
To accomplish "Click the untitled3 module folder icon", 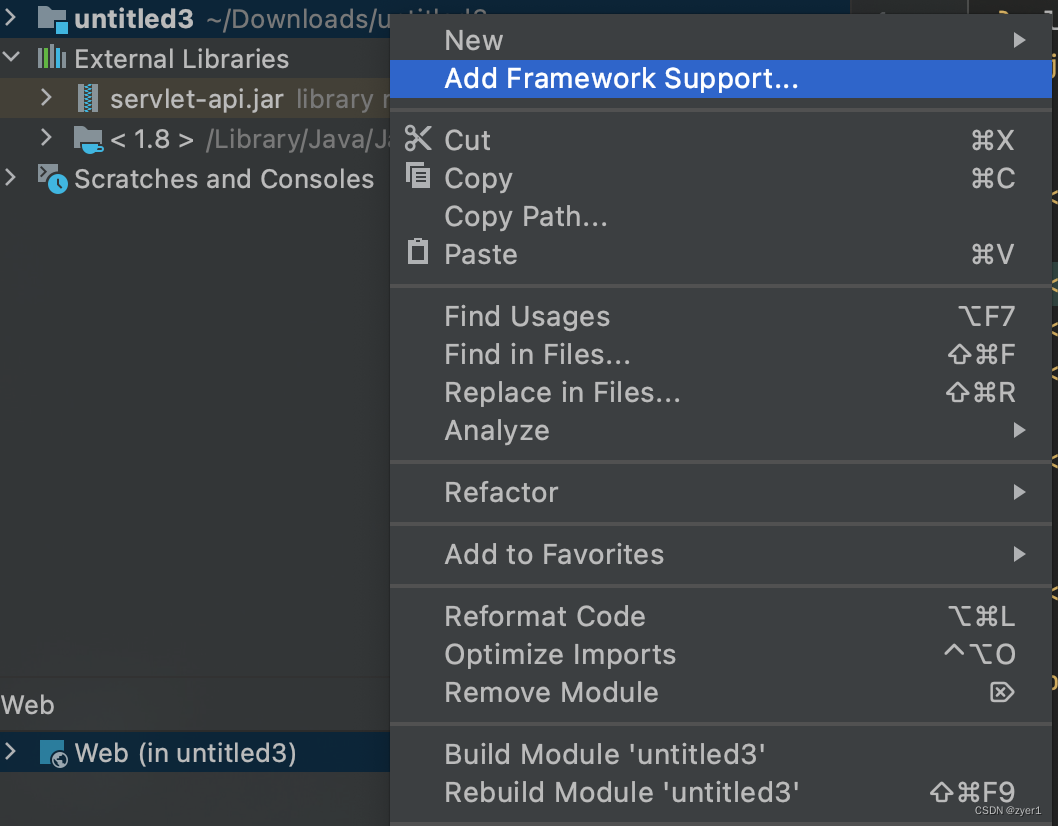I will [52, 18].
